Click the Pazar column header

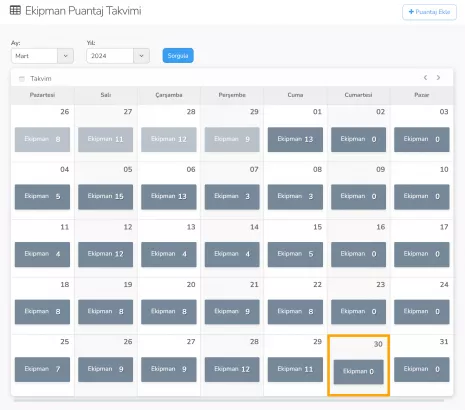click(x=422, y=95)
